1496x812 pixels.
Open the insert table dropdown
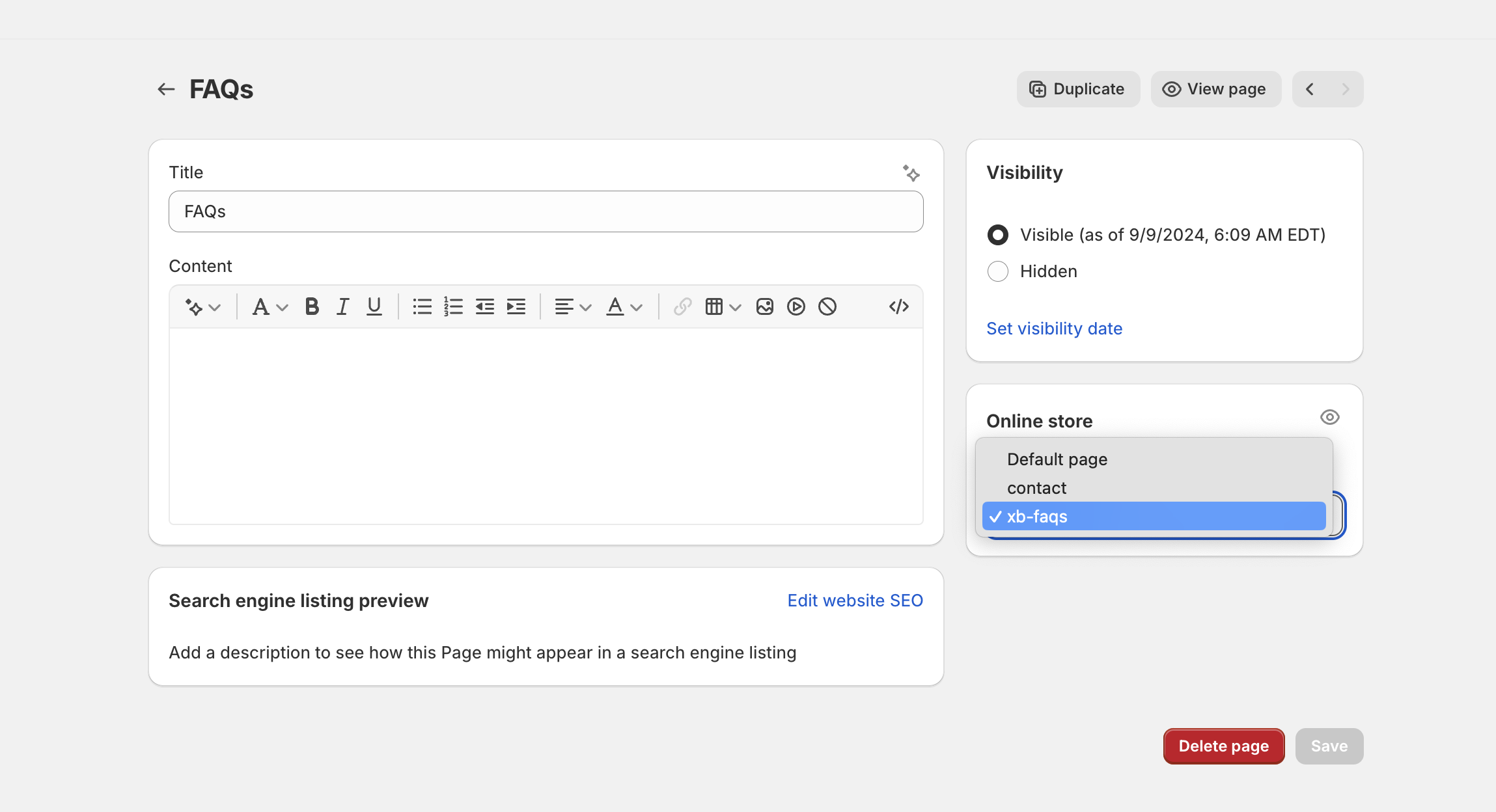[x=723, y=307]
